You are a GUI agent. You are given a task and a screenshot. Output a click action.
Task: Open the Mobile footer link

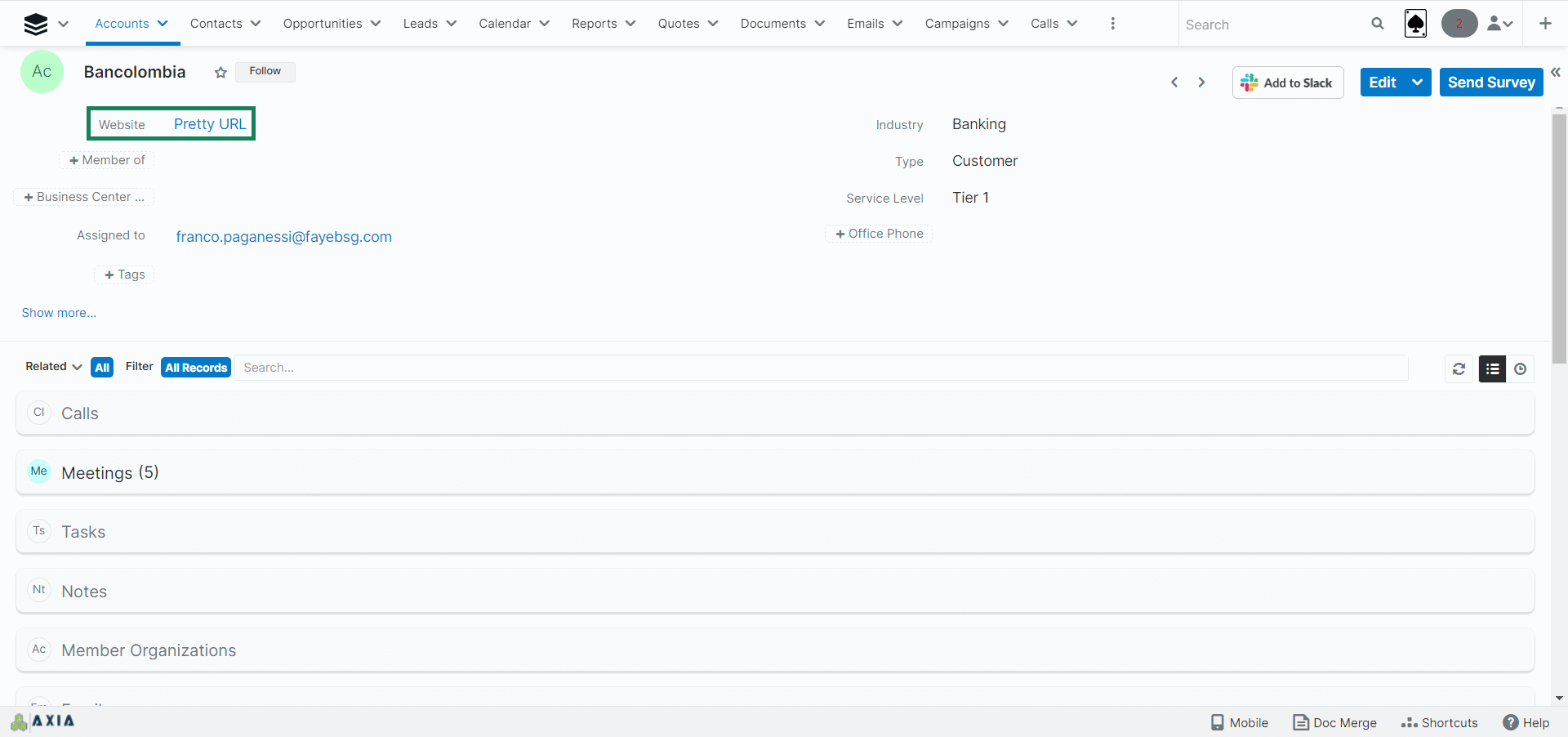point(1240,722)
